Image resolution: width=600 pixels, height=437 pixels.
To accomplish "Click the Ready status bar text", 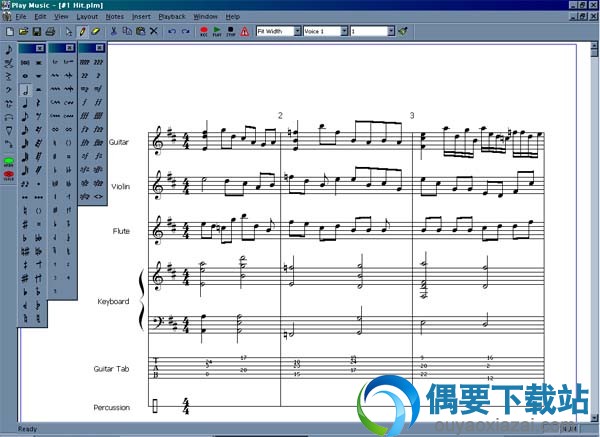I will click(x=28, y=429).
